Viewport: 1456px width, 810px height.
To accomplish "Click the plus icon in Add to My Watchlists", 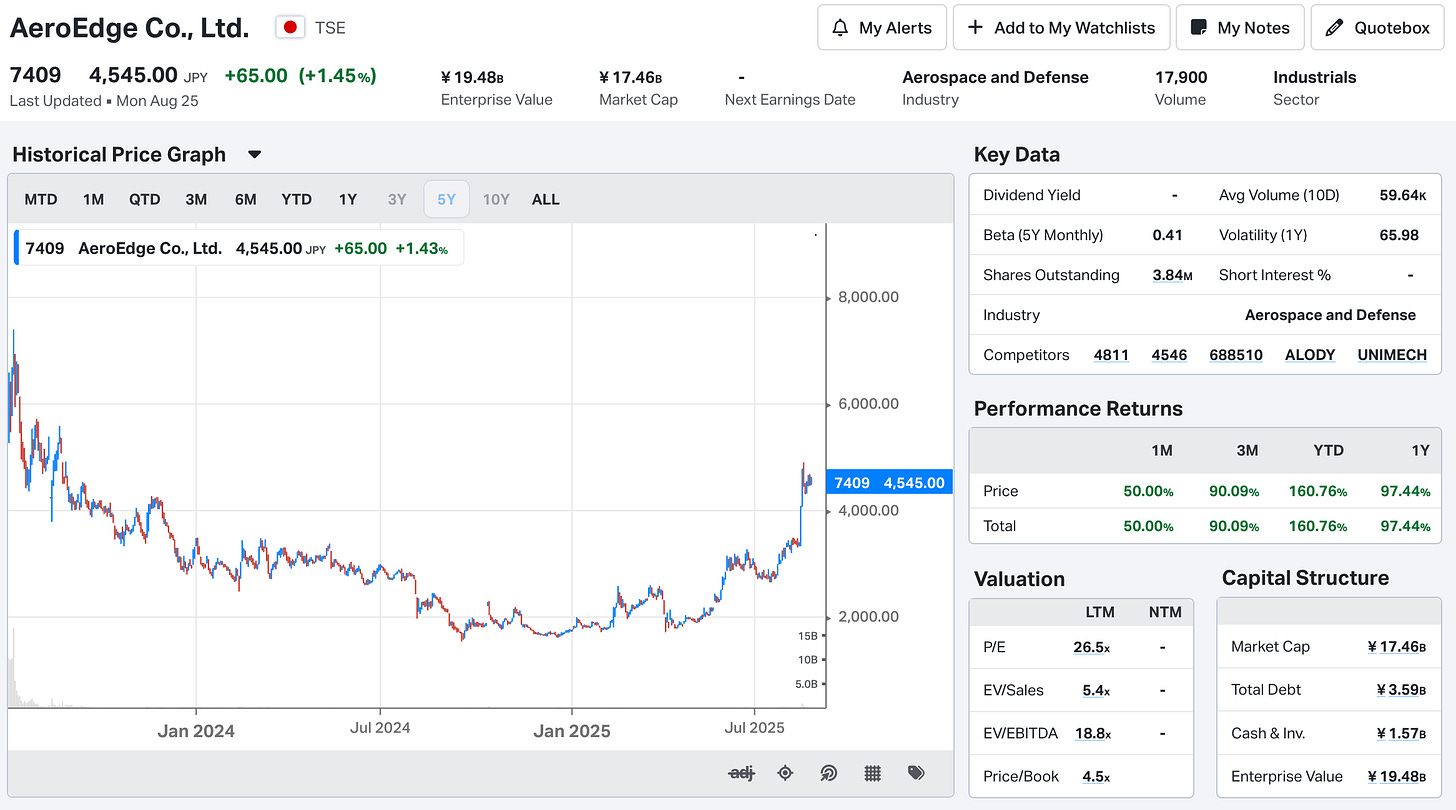I will (x=975, y=28).
